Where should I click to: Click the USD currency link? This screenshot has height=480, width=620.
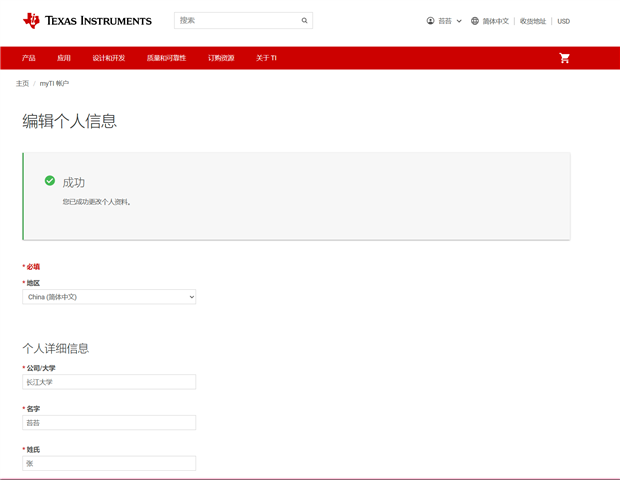(x=563, y=21)
